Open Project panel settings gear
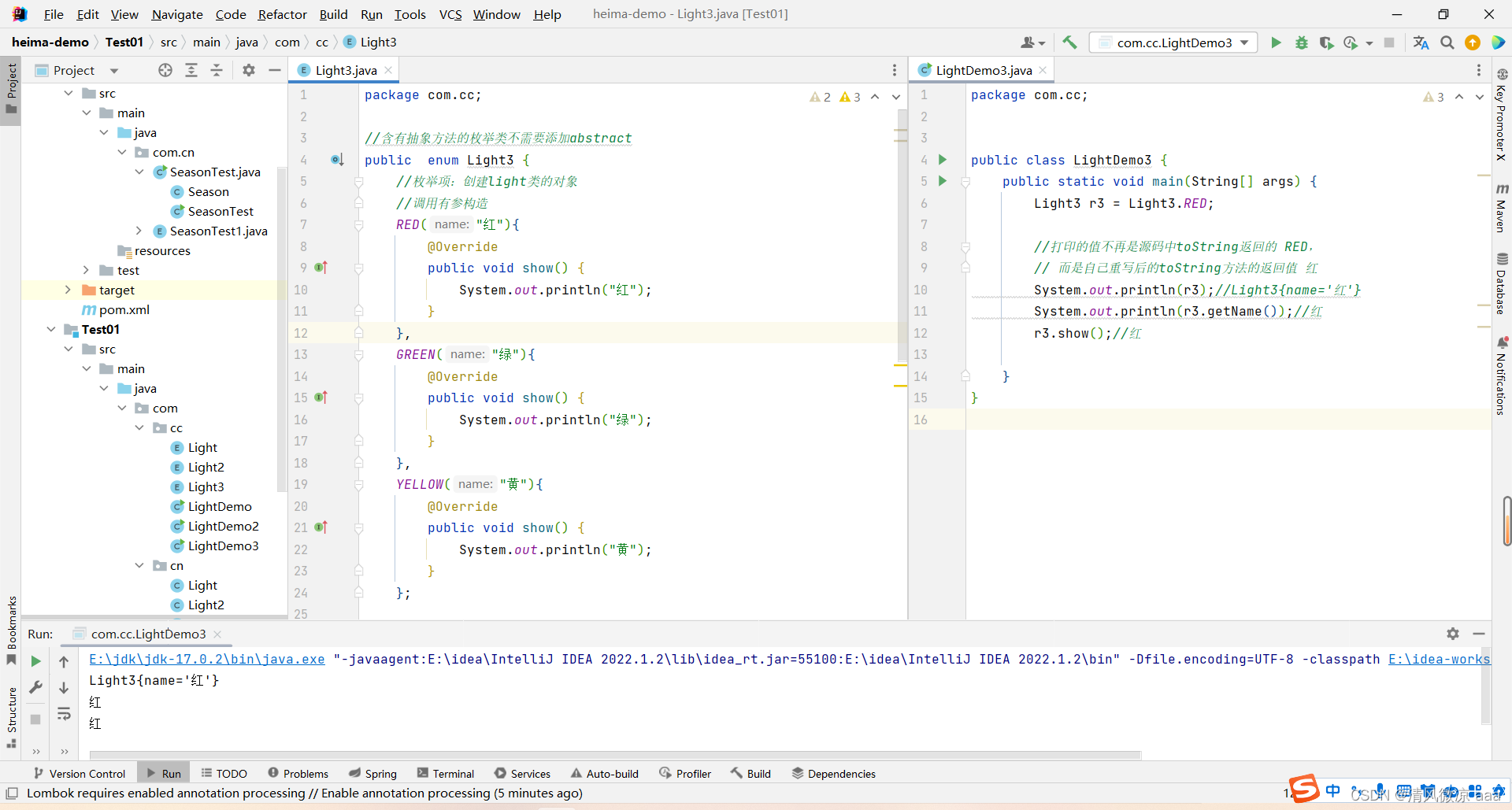Viewport: 1512px width, 810px height. [x=249, y=70]
